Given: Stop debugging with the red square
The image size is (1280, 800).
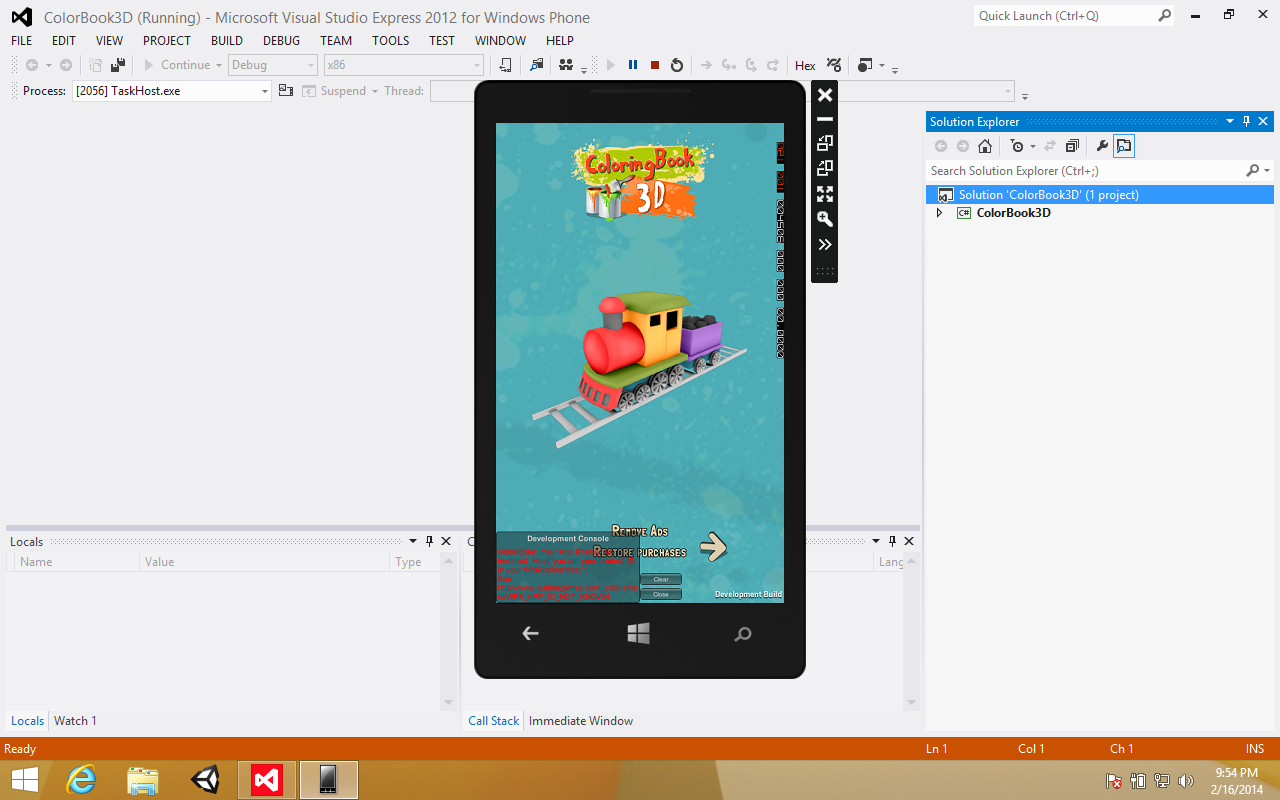Looking at the screenshot, I should tap(655, 65).
